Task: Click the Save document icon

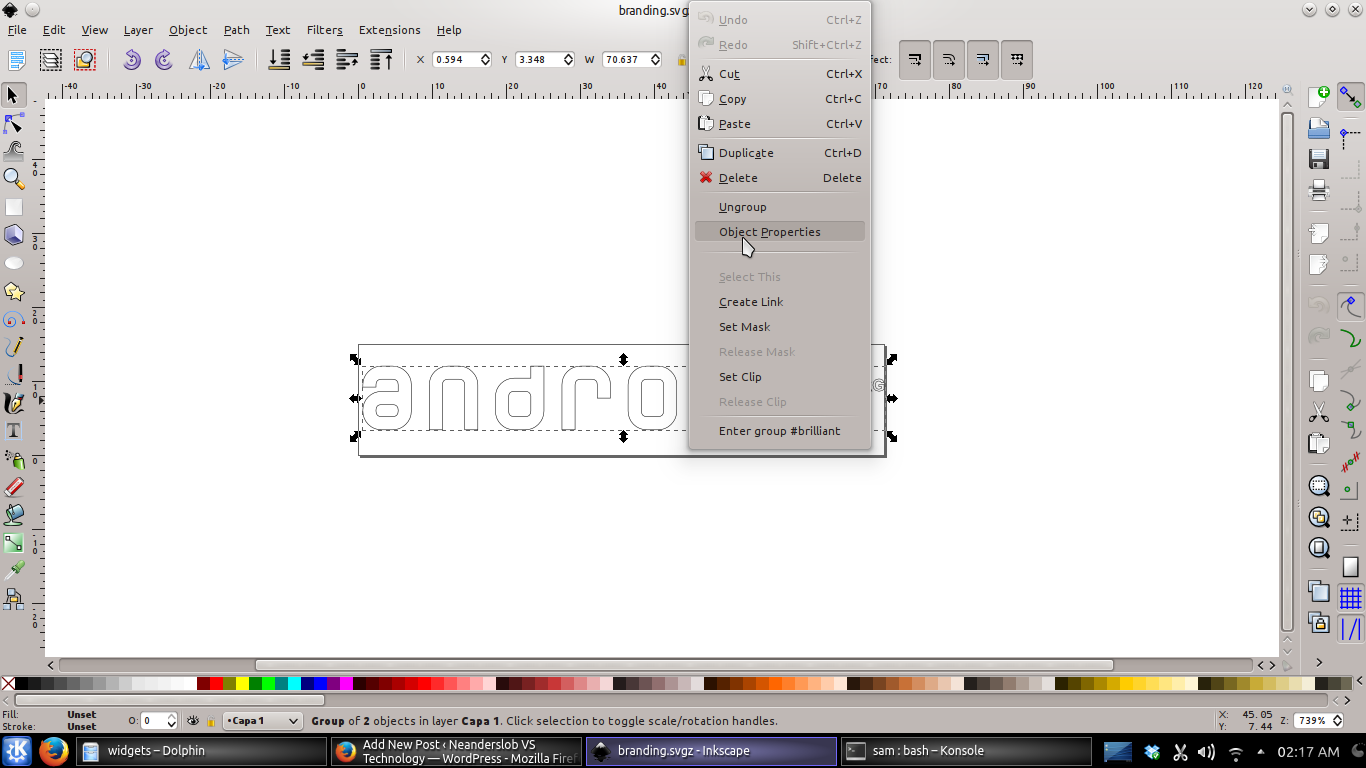Action: tap(1319, 159)
